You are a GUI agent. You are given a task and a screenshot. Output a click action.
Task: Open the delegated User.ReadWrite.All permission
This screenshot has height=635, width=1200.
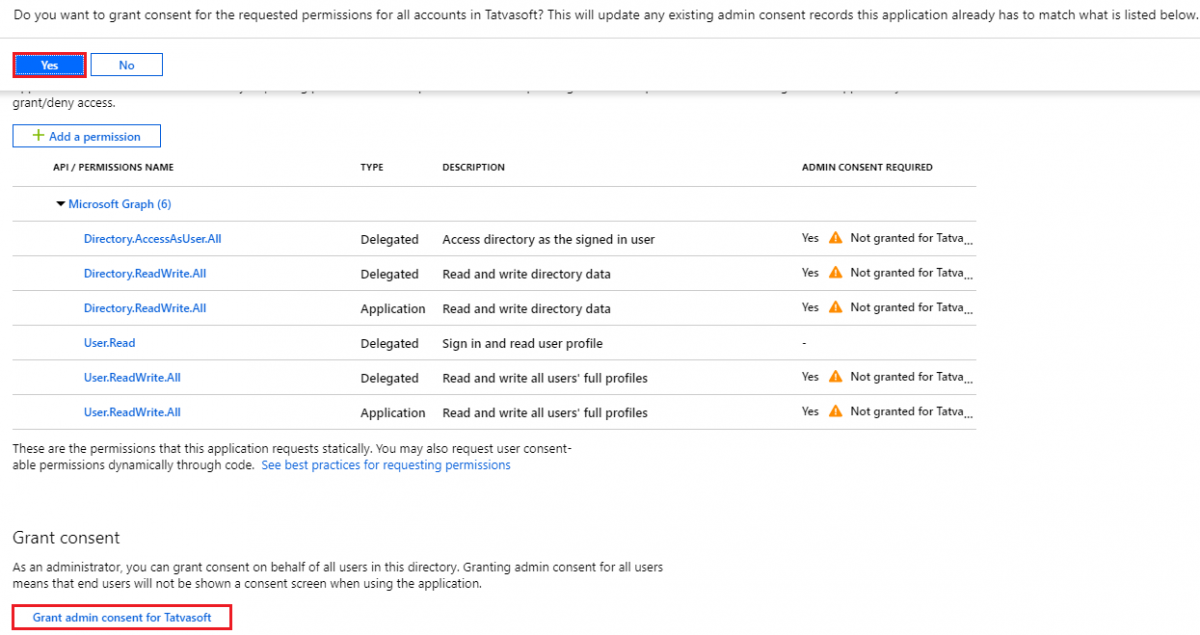pos(132,377)
